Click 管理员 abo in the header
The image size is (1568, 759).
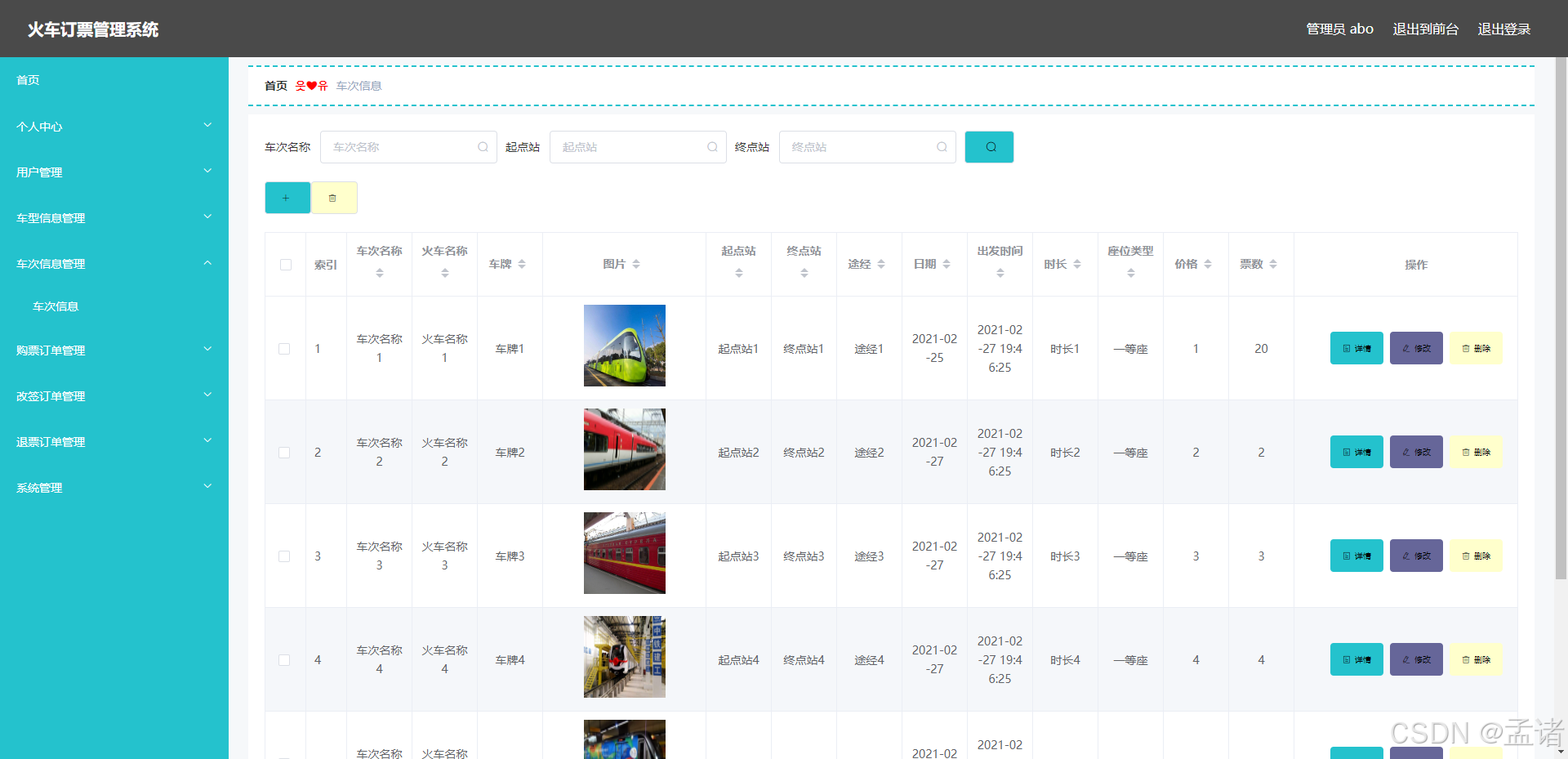[x=1339, y=29]
